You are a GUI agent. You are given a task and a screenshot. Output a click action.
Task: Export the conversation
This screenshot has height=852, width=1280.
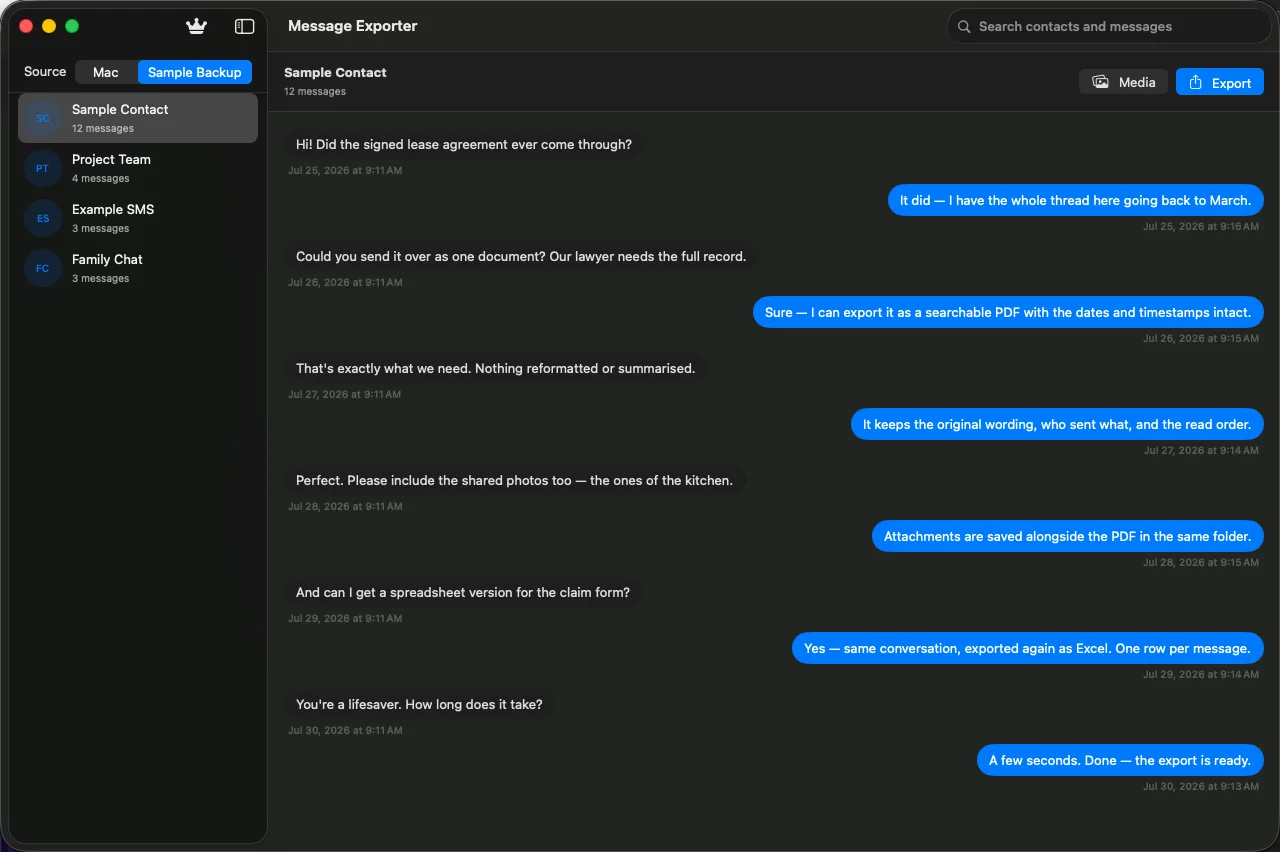1220,82
